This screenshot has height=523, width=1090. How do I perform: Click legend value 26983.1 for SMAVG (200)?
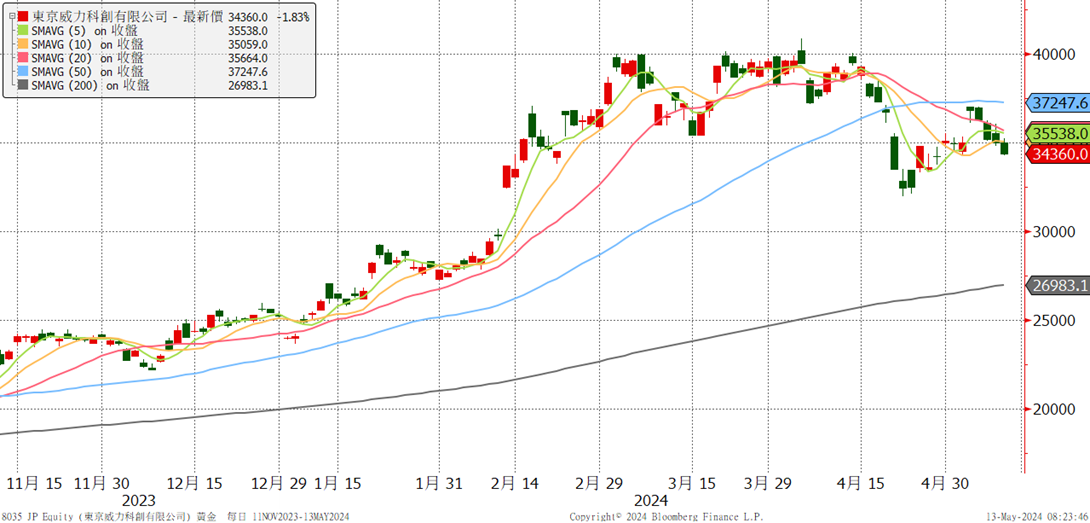point(247,86)
